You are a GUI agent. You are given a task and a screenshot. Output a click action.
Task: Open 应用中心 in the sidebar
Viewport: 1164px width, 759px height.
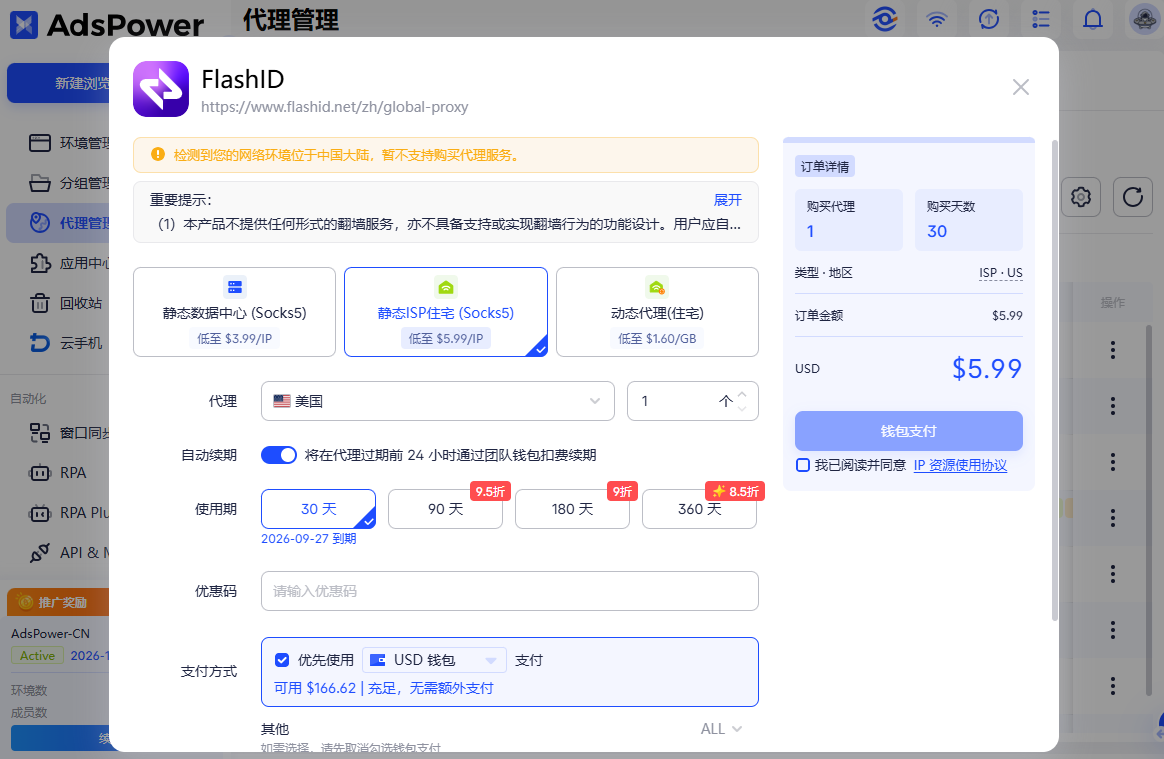pos(59,263)
